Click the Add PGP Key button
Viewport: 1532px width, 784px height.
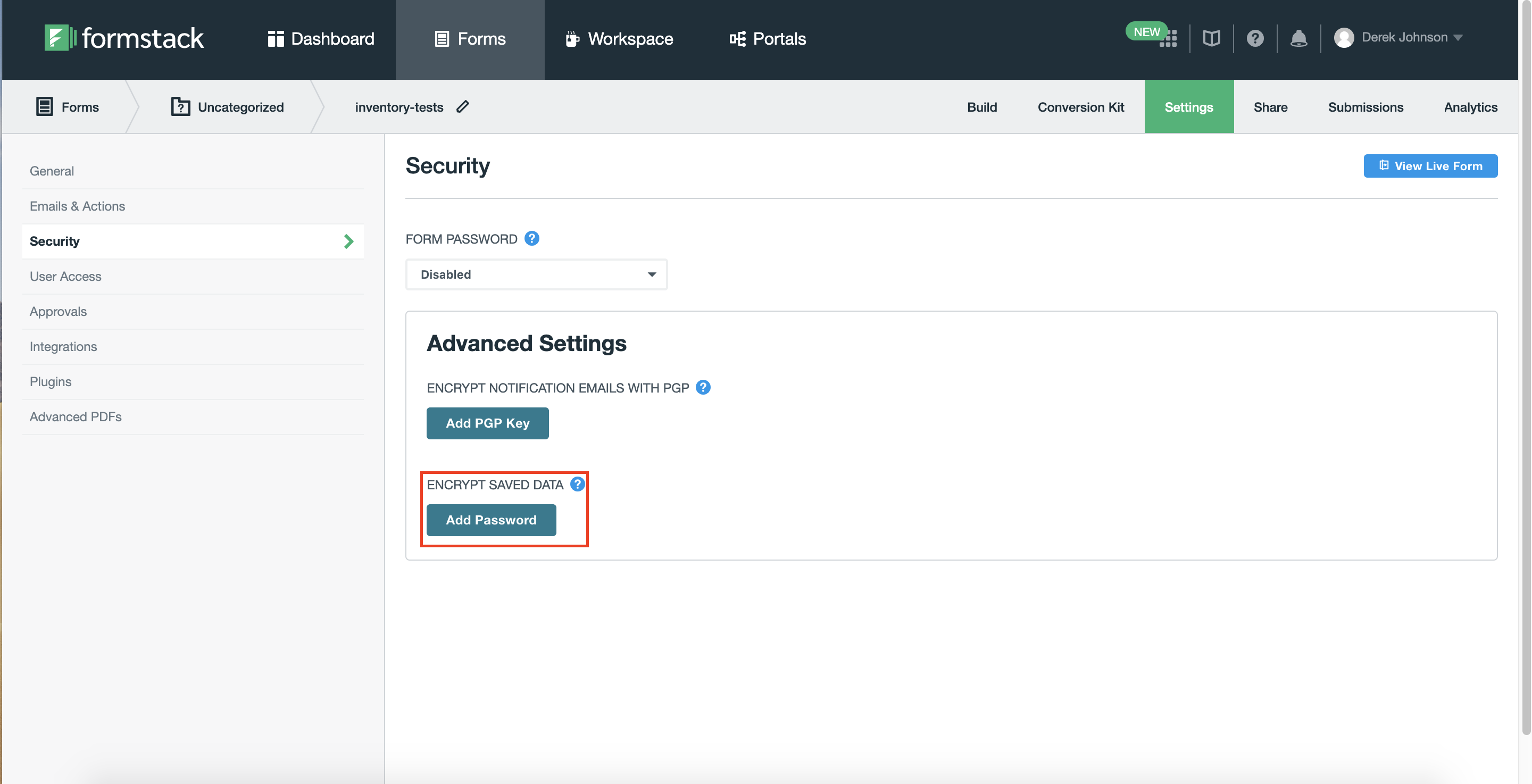click(x=487, y=423)
